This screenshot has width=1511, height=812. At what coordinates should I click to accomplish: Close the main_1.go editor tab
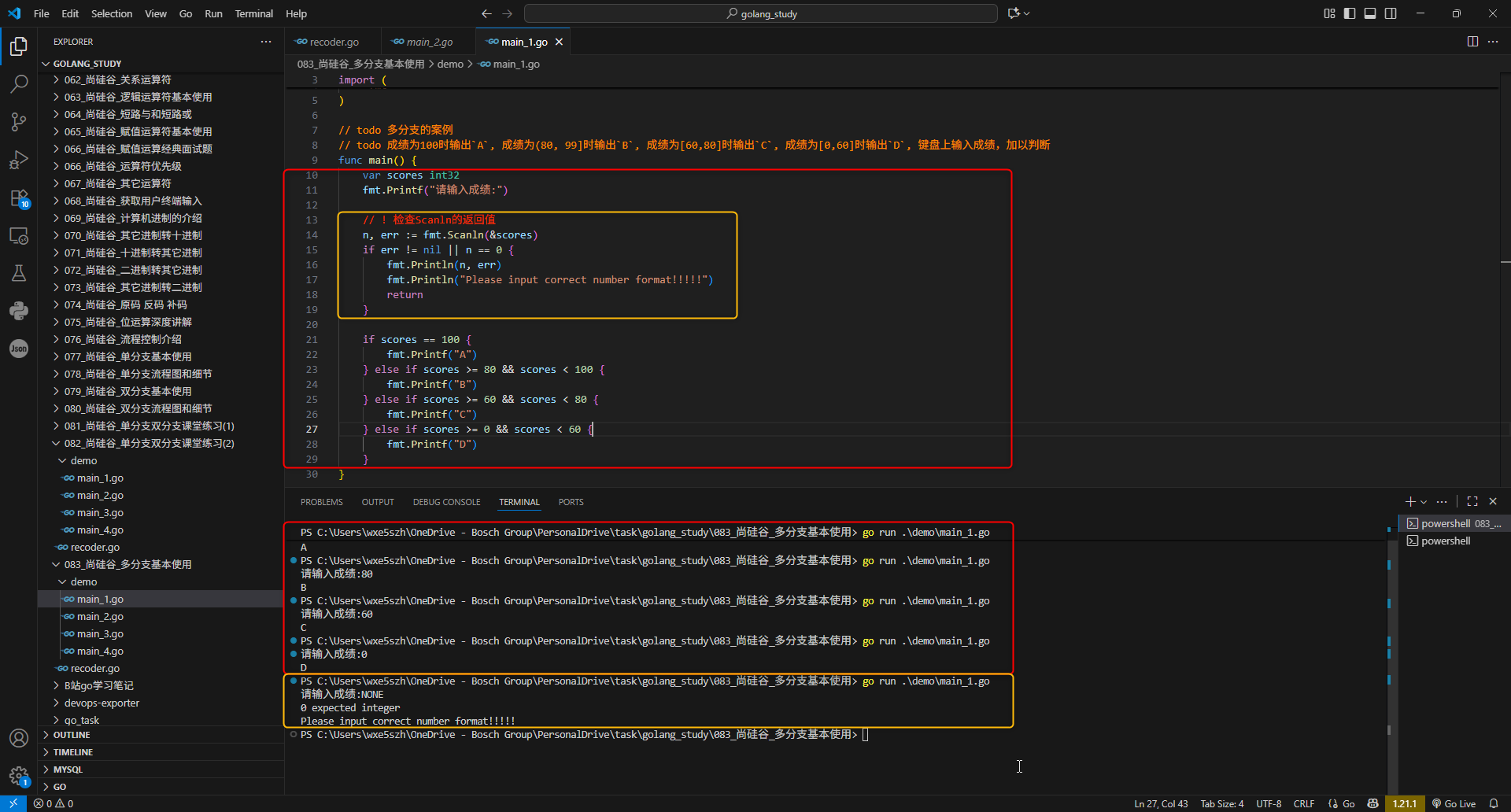(559, 42)
